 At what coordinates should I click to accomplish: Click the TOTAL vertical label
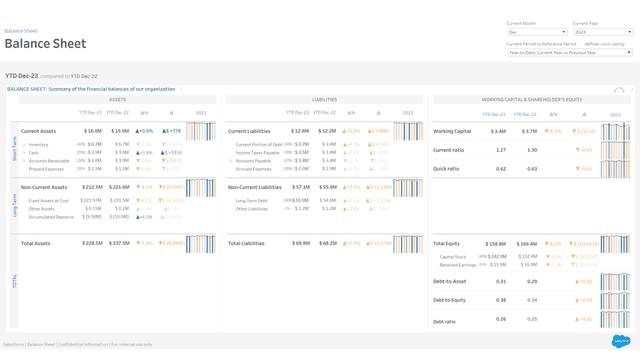14,281
